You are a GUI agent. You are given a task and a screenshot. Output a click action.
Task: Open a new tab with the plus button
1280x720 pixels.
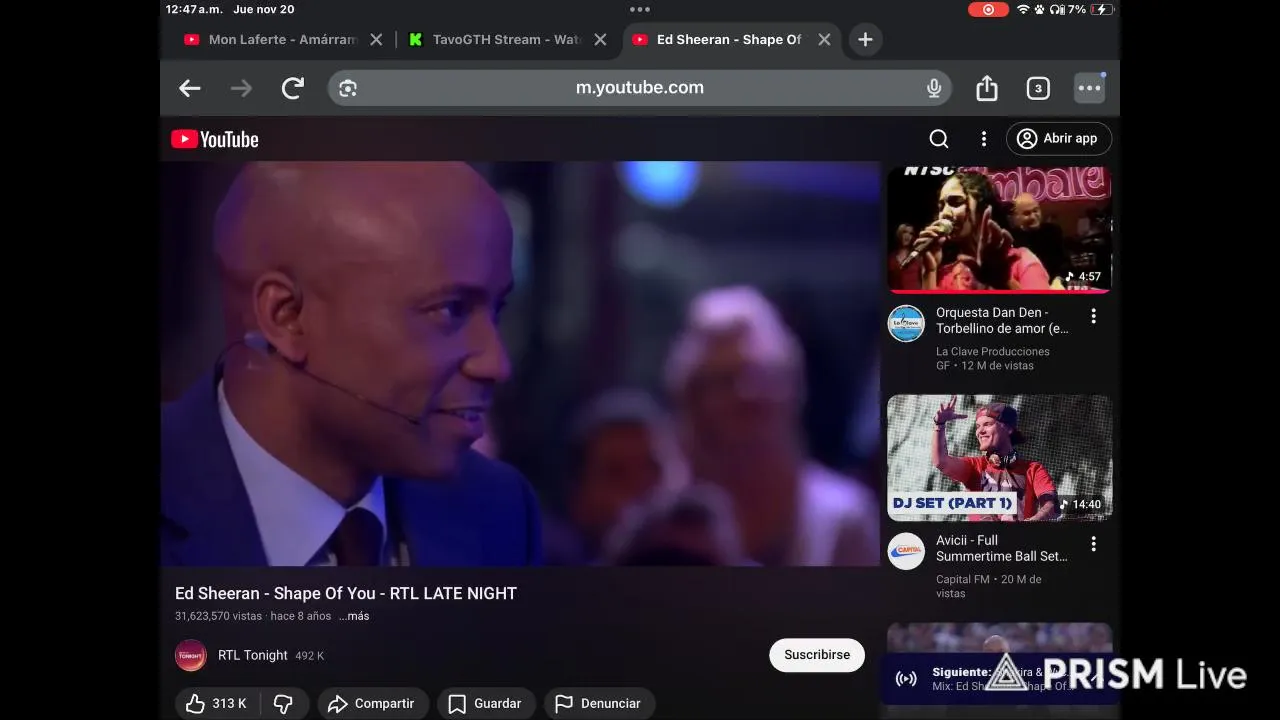[x=865, y=39]
